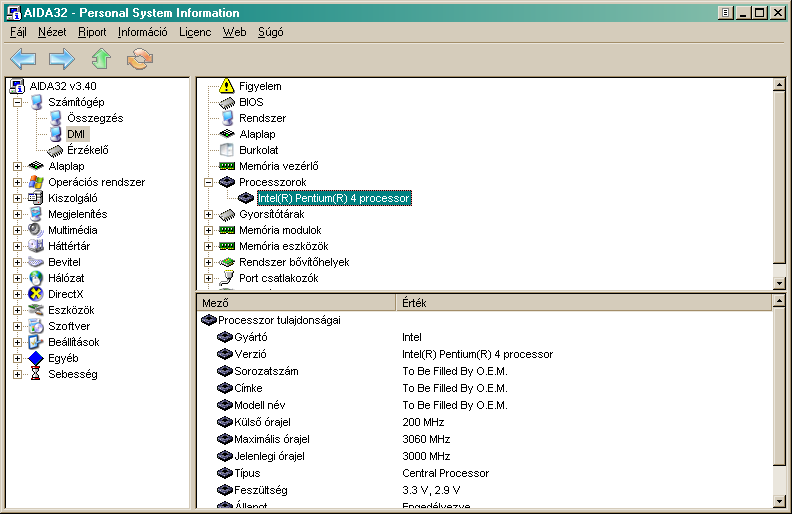Click the Eszközök devices icon

(36, 310)
